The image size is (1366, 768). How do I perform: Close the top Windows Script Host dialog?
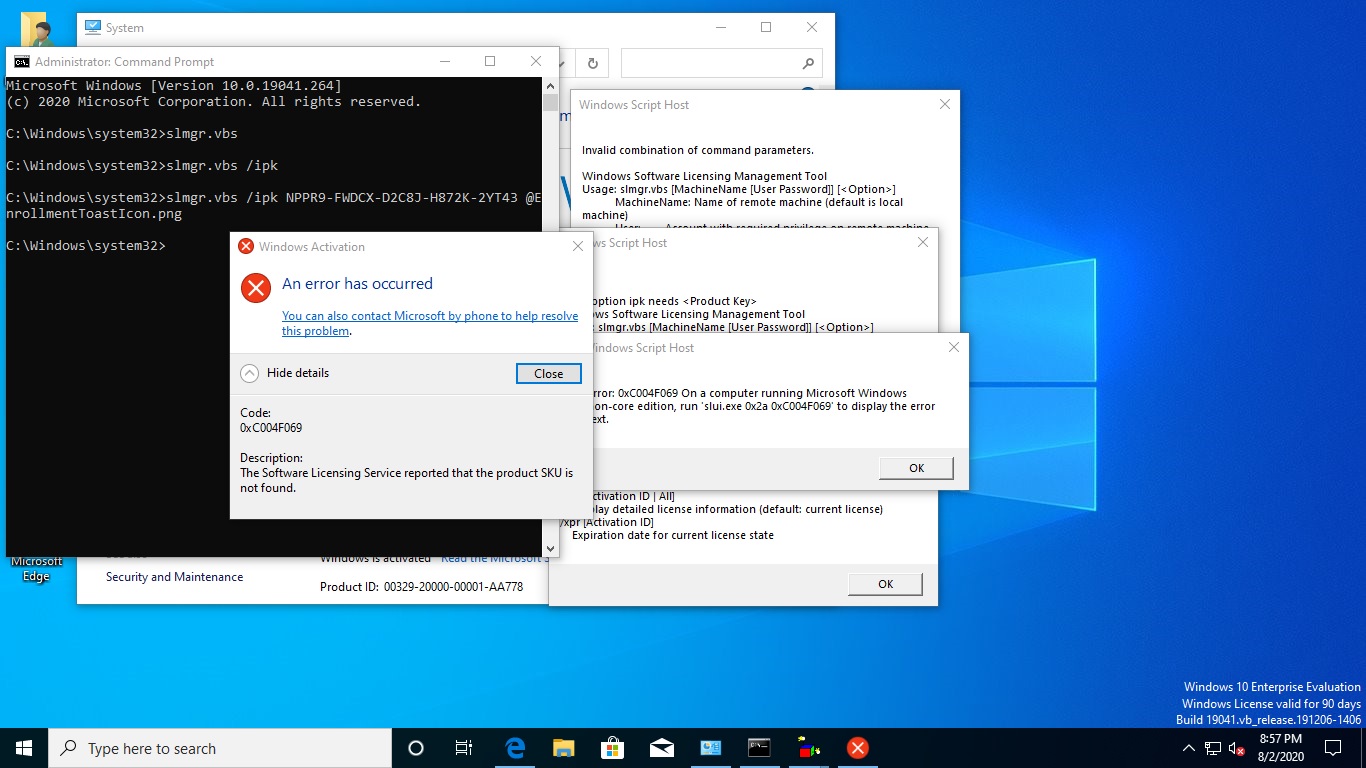click(945, 104)
